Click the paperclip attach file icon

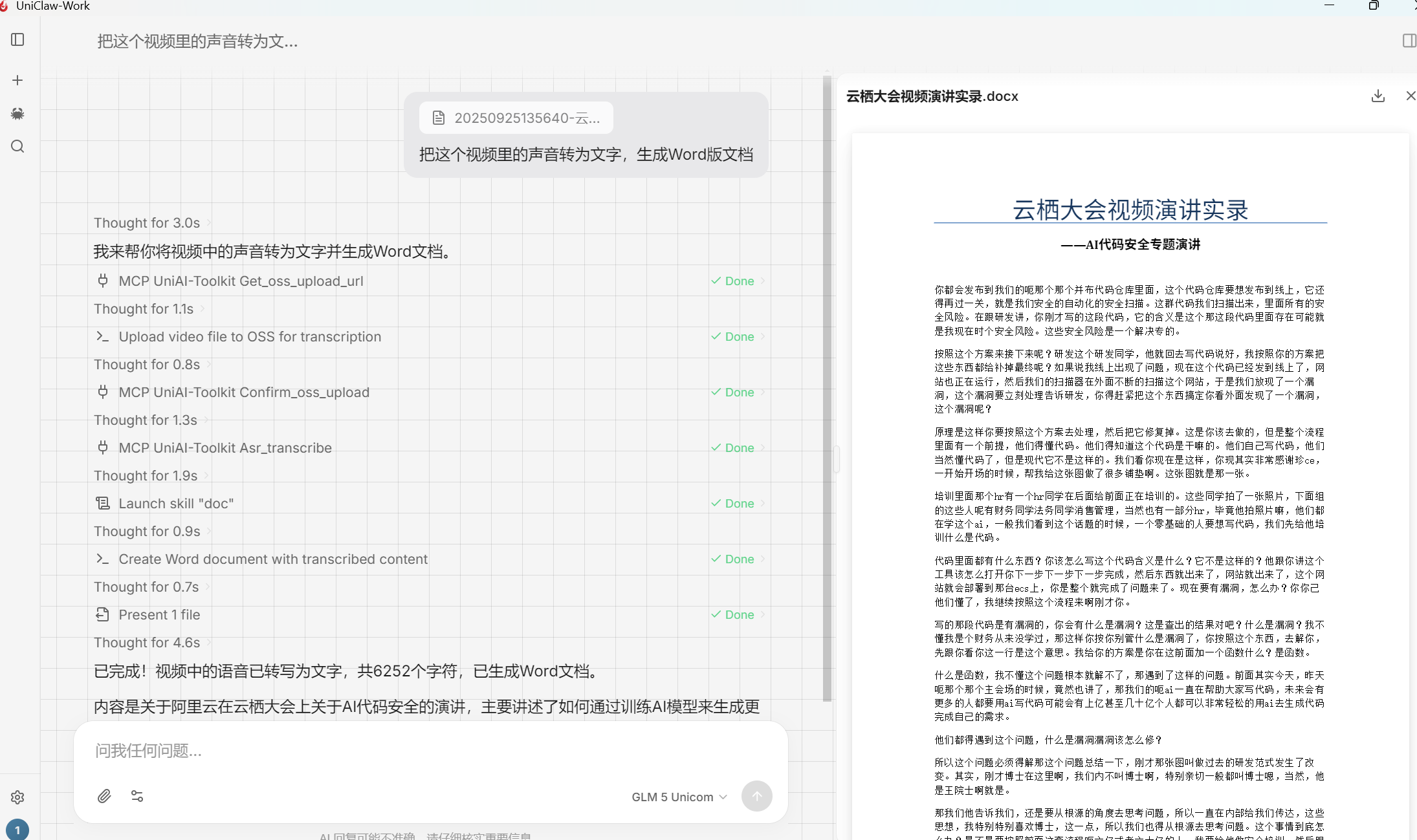[104, 796]
